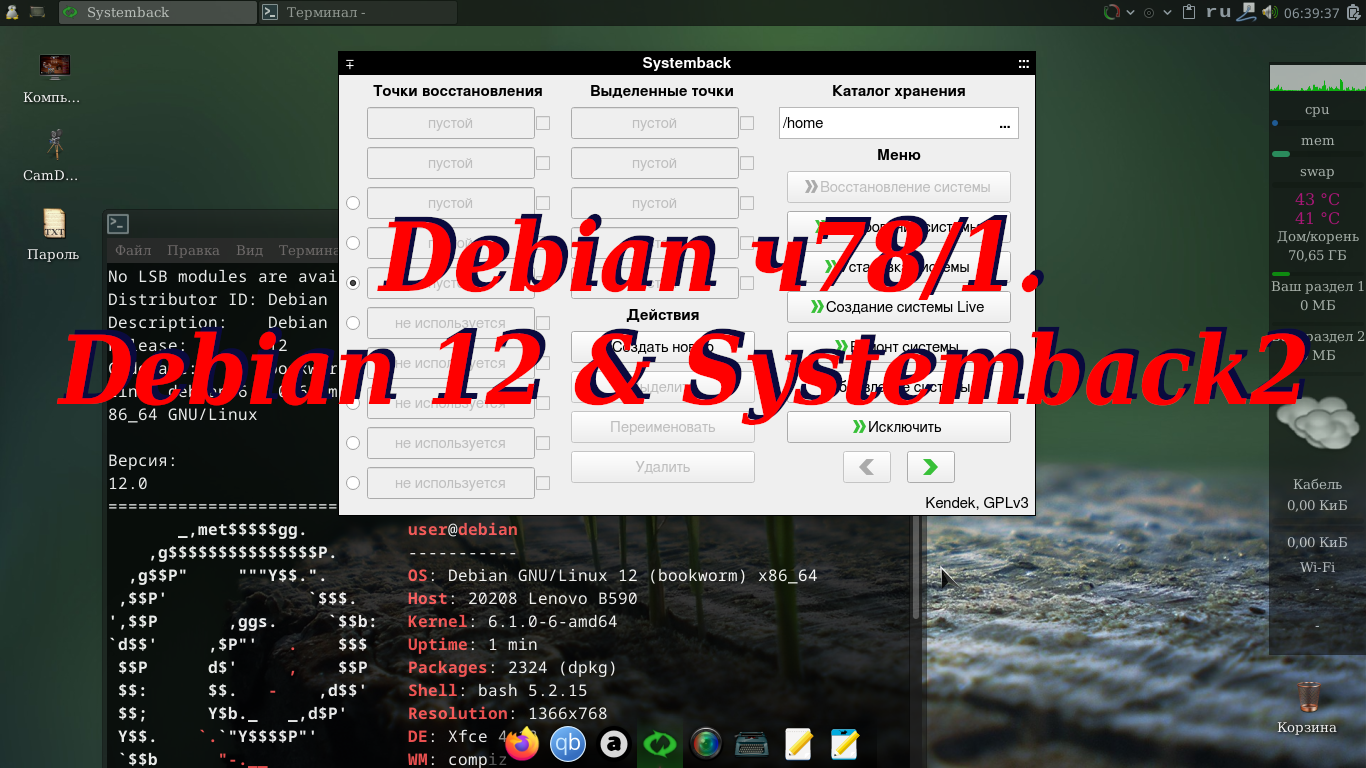Click the grey concentric circle tray icon
This screenshot has width=1366, height=768.
[x=1149, y=12]
